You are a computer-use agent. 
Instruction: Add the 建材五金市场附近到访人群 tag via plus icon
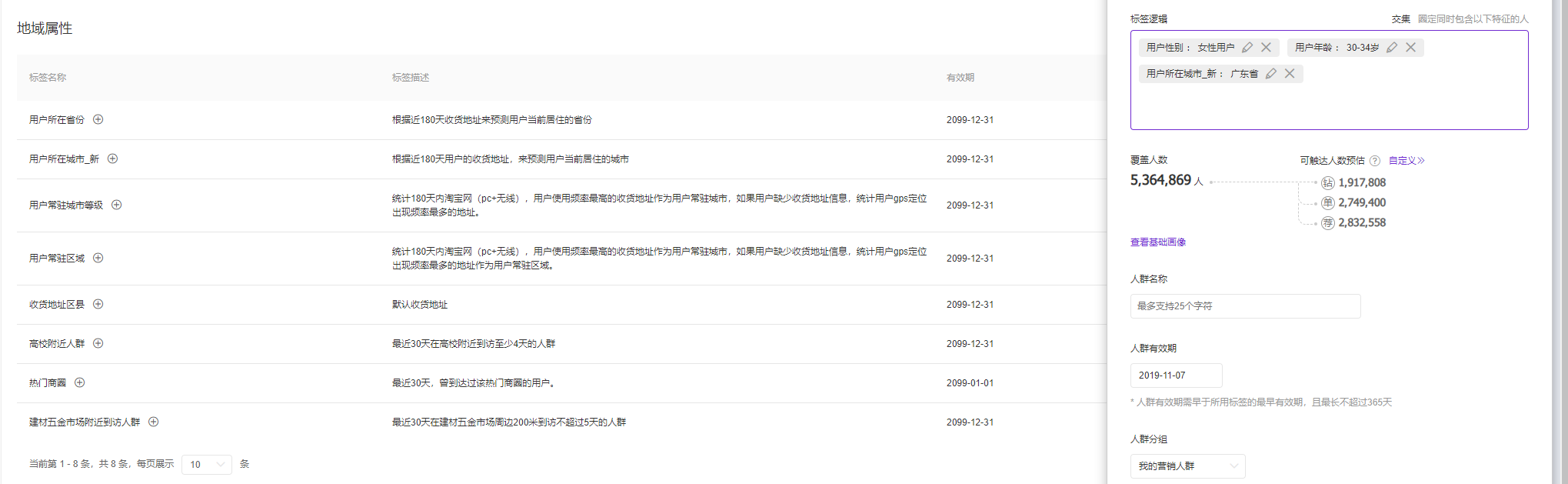tap(154, 422)
